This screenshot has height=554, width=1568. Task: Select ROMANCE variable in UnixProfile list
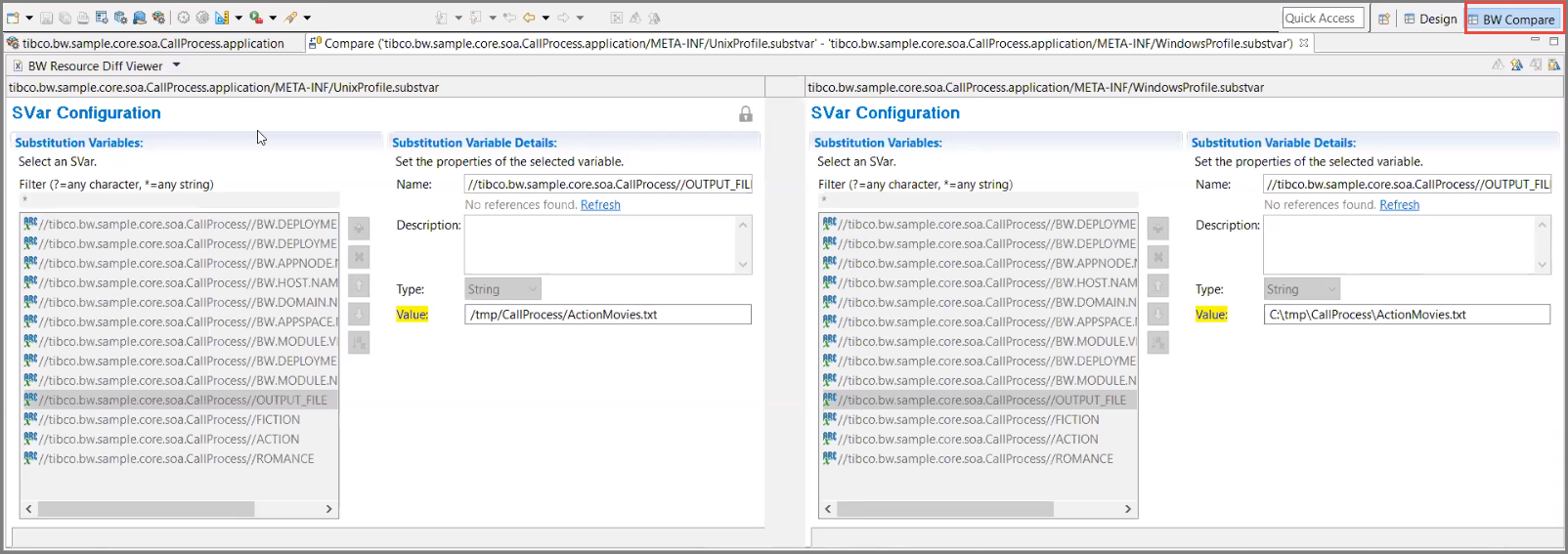179,458
